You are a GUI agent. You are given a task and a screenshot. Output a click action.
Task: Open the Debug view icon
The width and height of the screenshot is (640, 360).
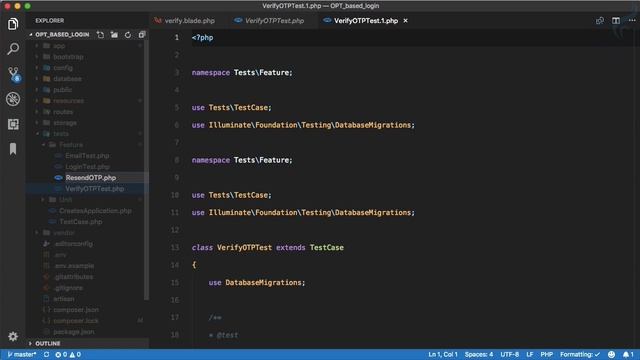point(13,99)
